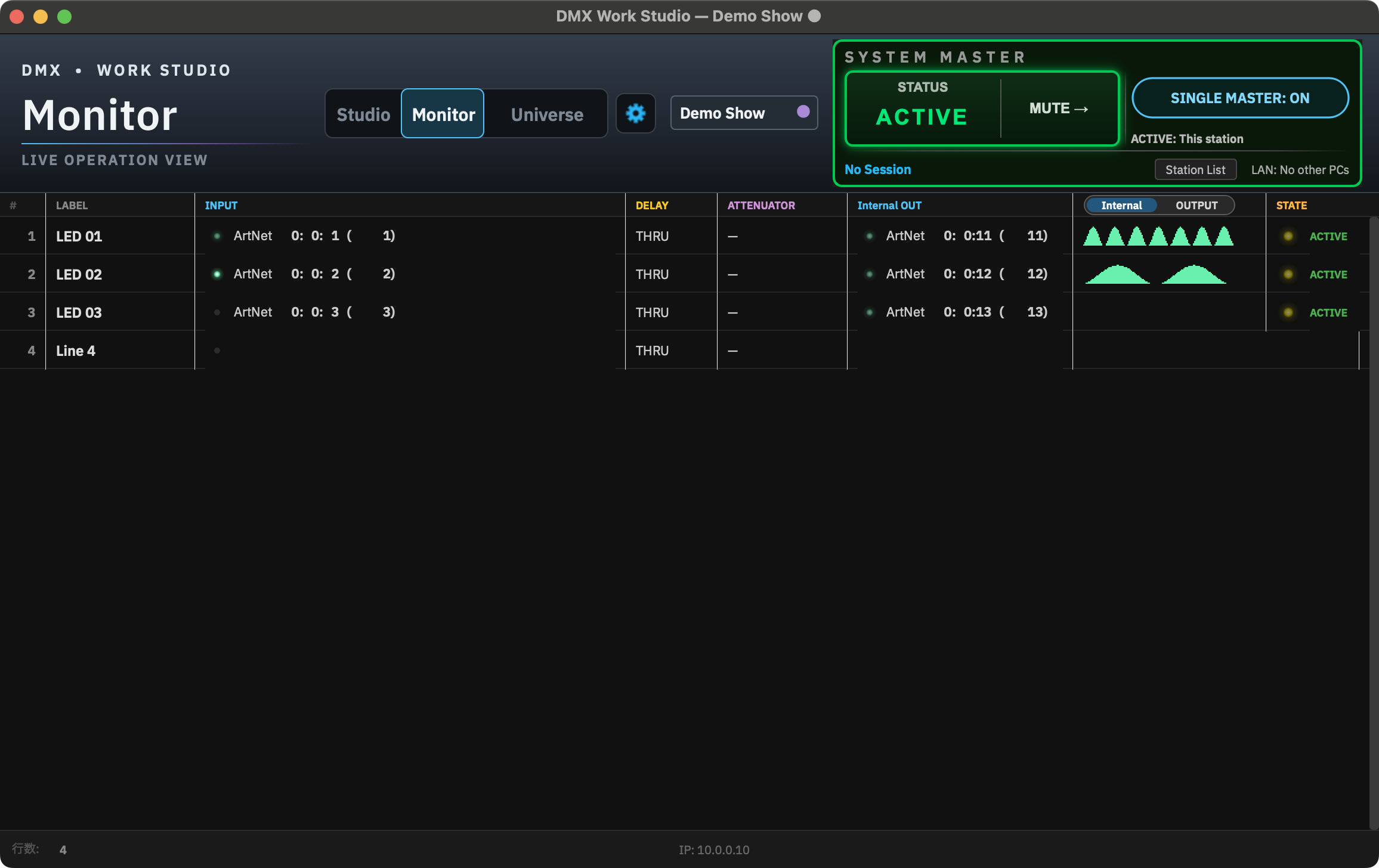Select the LED 01 label
Screen dimensions: 1379x868
coord(79,237)
